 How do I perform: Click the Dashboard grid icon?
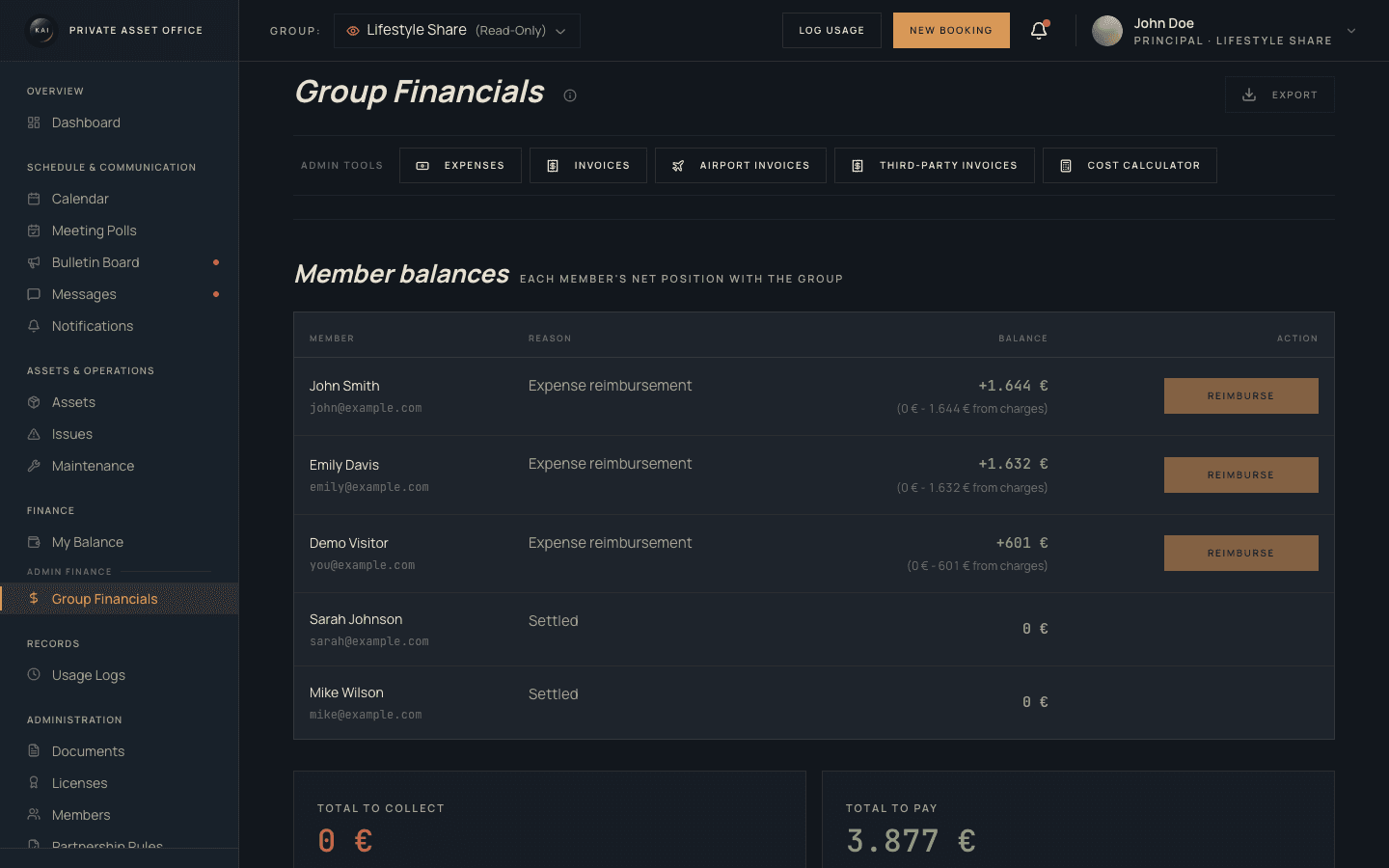34,122
